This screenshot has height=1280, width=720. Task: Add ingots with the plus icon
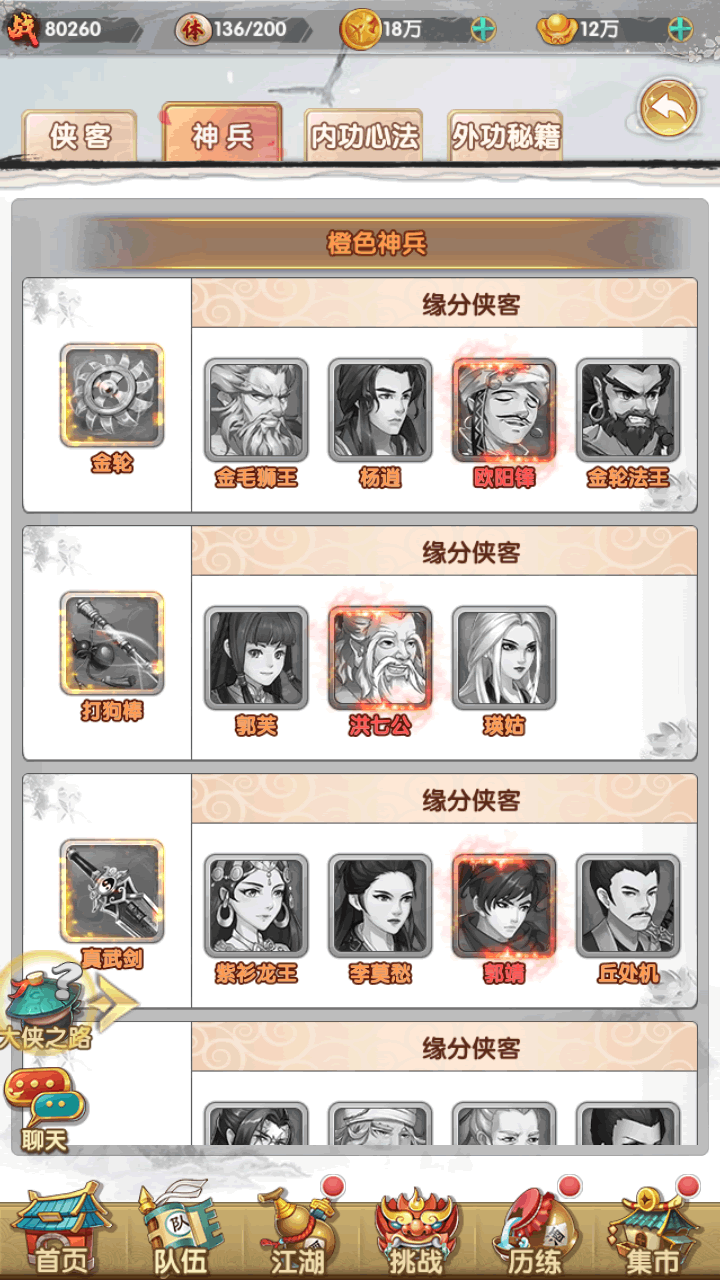point(680,28)
